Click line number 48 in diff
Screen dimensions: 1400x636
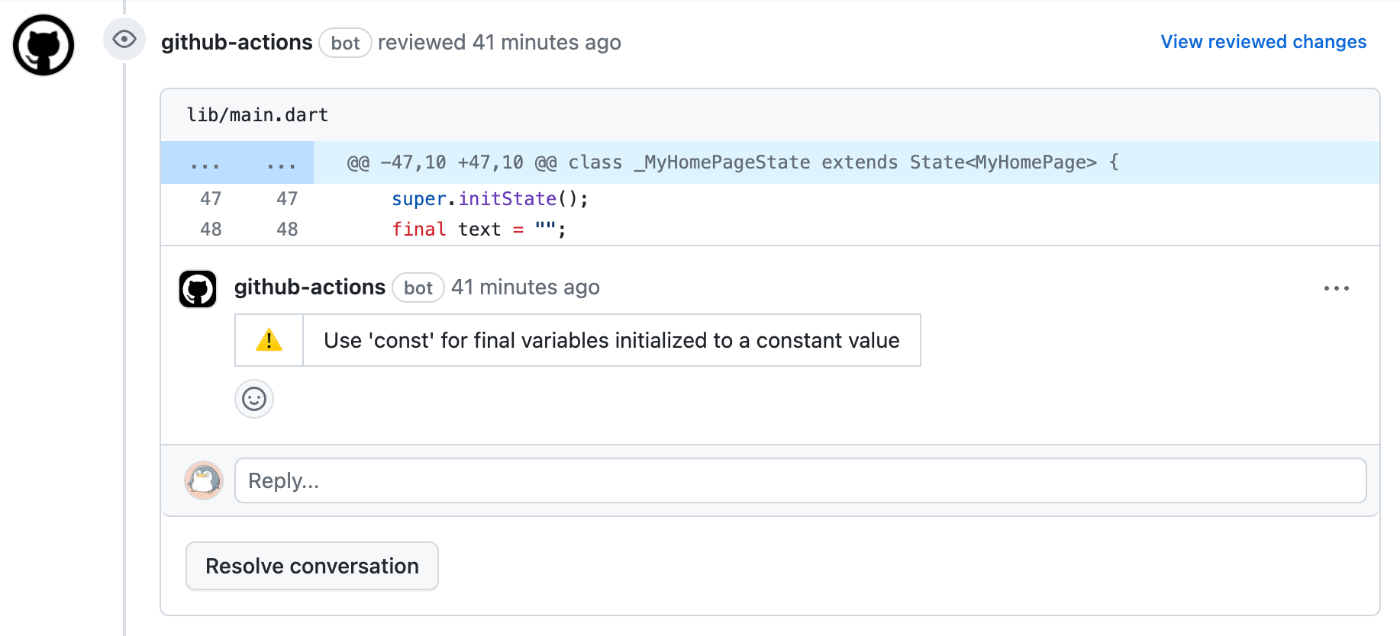[210, 229]
